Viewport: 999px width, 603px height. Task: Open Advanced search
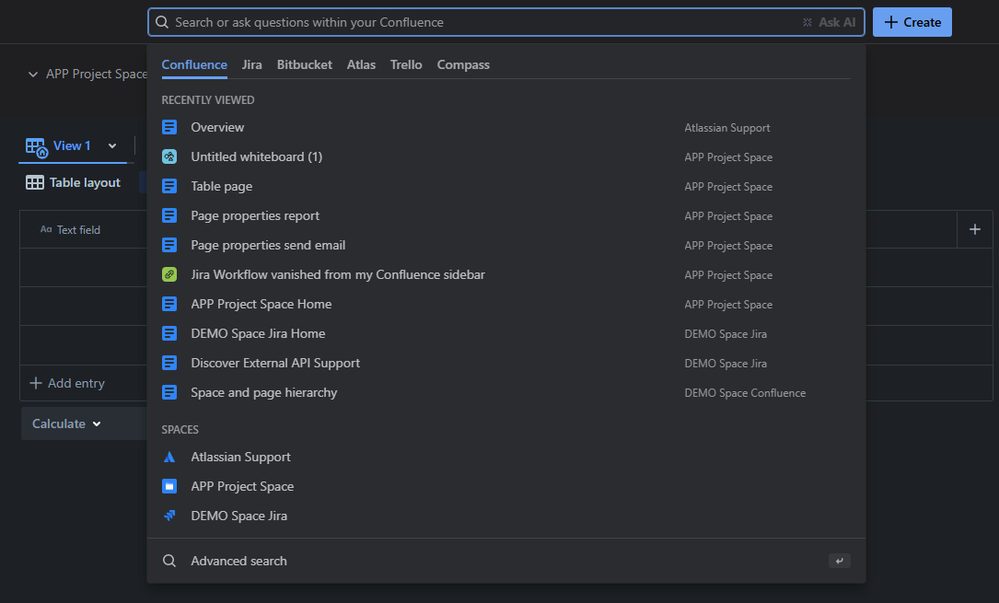pyautogui.click(x=506, y=561)
